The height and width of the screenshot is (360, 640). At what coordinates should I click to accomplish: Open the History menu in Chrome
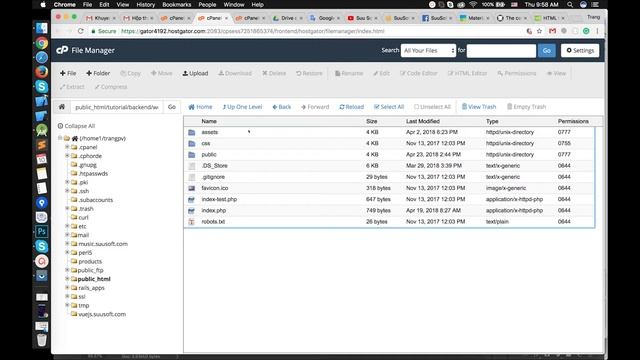tap(145, 4)
